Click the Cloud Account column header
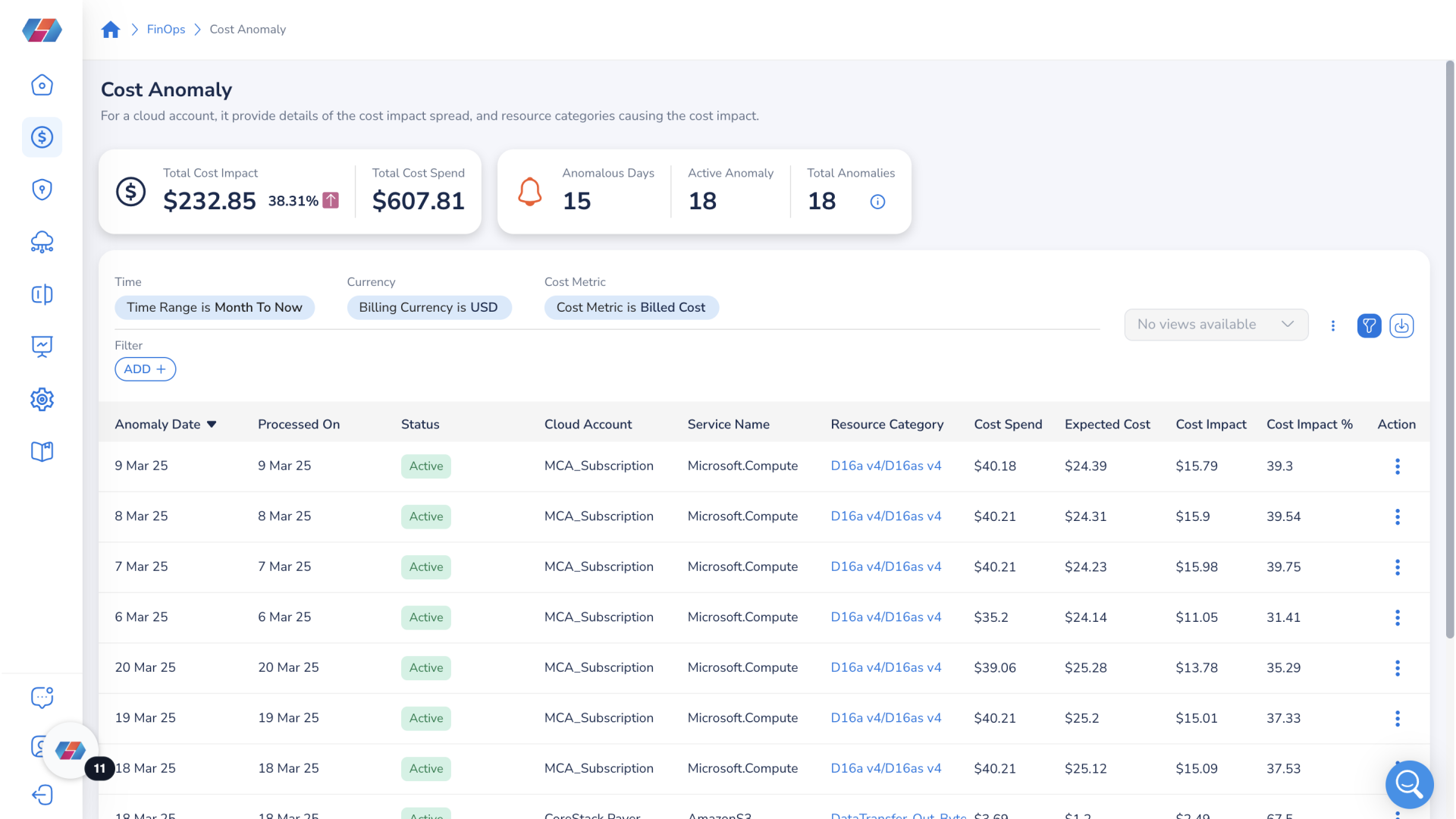 588,425
